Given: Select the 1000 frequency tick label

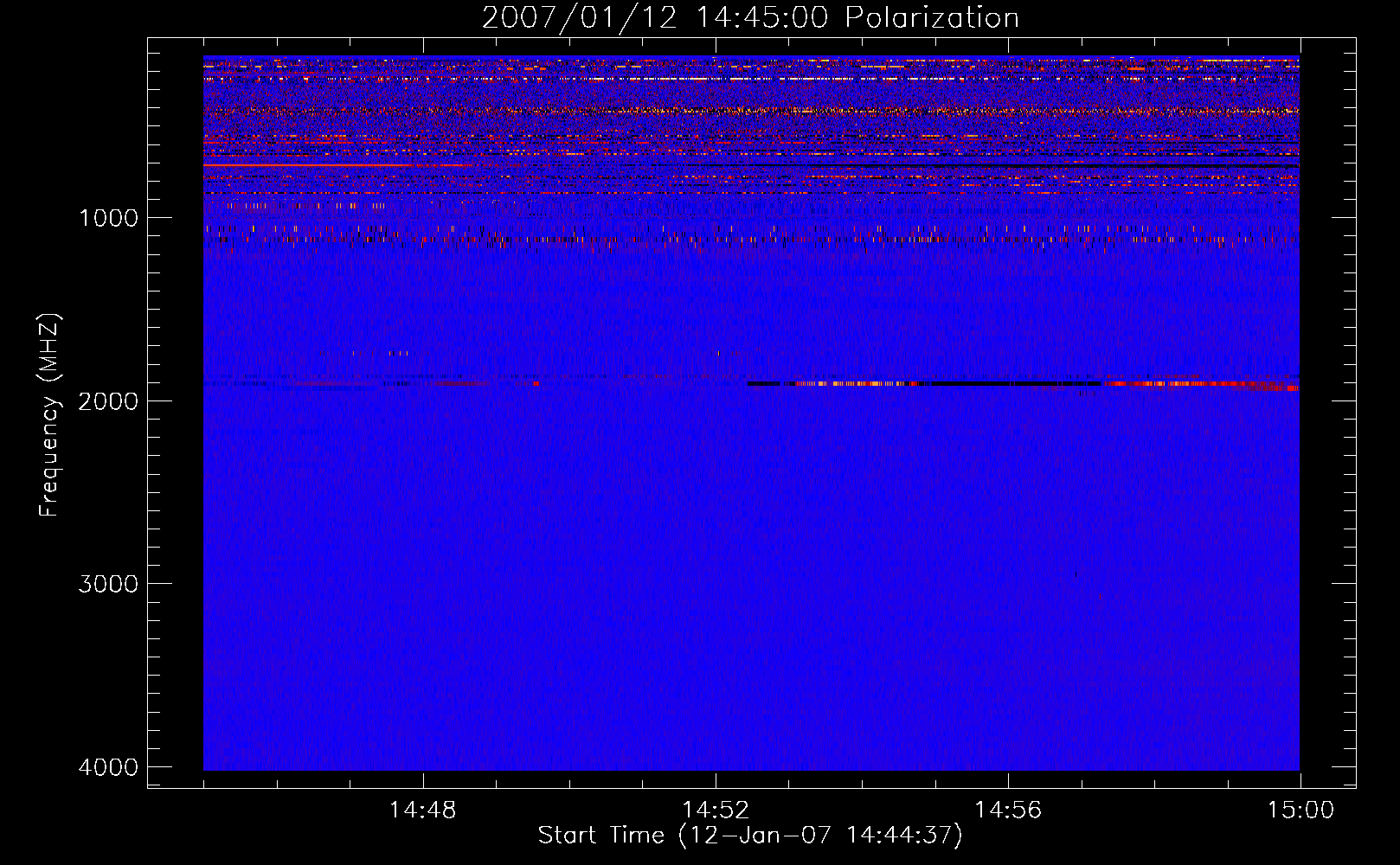Looking at the screenshot, I should click(108, 218).
